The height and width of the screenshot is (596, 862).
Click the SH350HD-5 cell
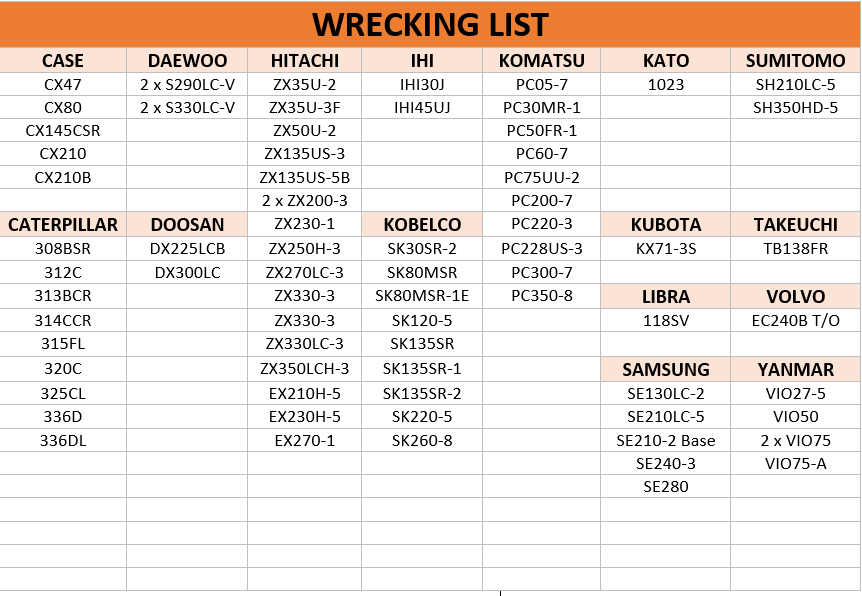(x=795, y=107)
